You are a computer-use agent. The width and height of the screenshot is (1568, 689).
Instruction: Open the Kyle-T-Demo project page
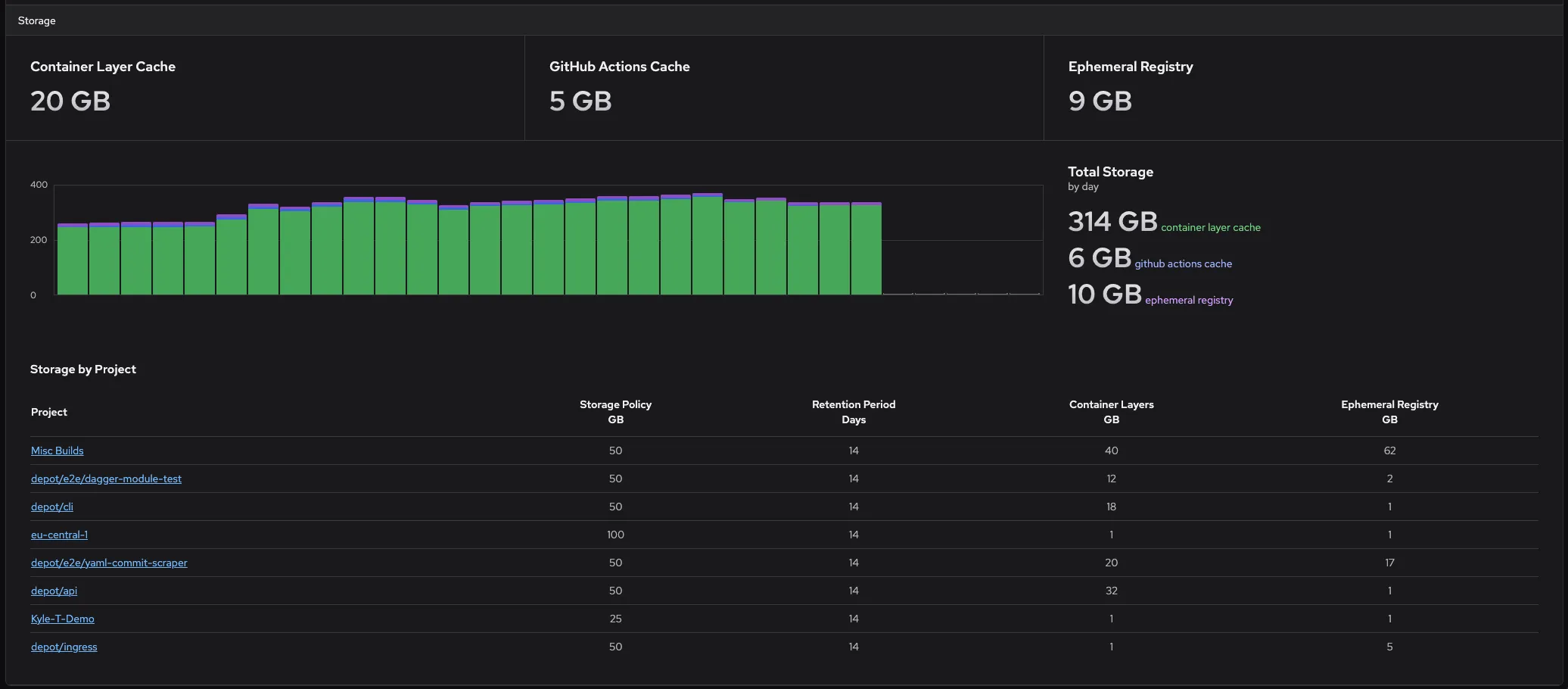pyautogui.click(x=62, y=619)
